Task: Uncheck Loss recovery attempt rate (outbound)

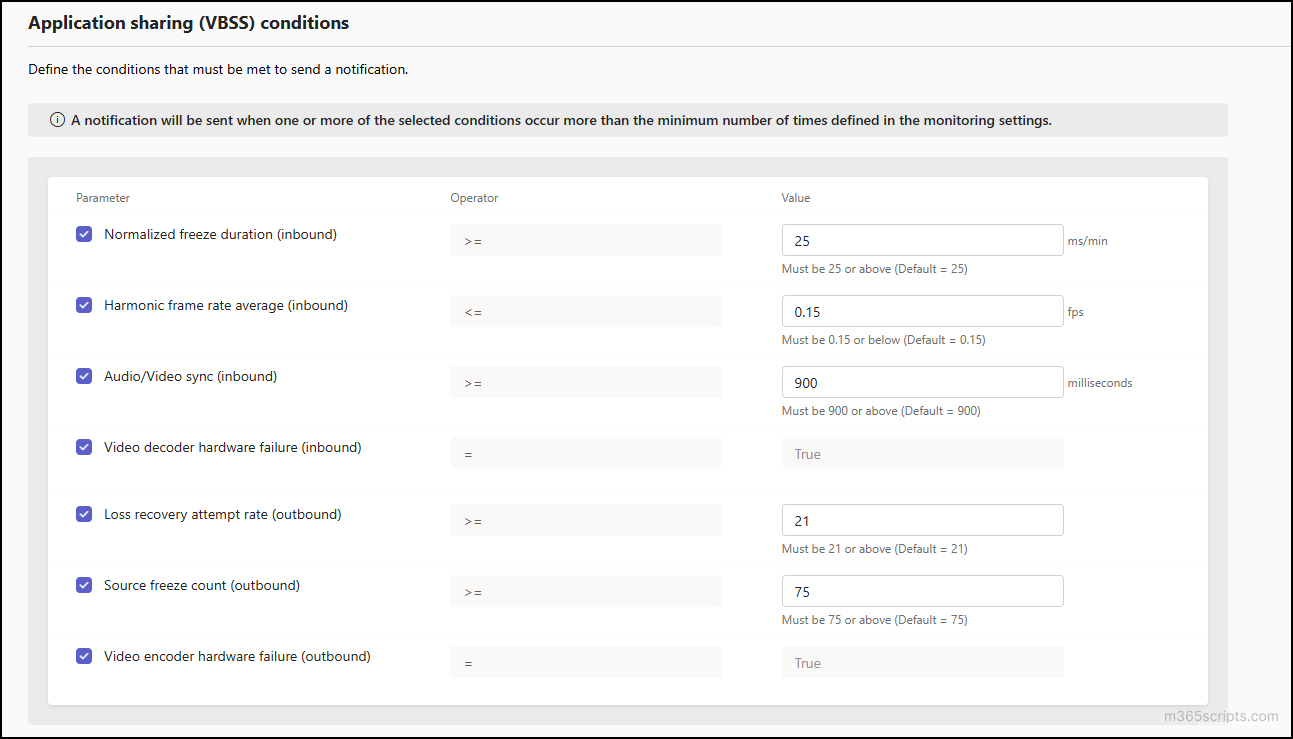Action: [x=84, y=515]
